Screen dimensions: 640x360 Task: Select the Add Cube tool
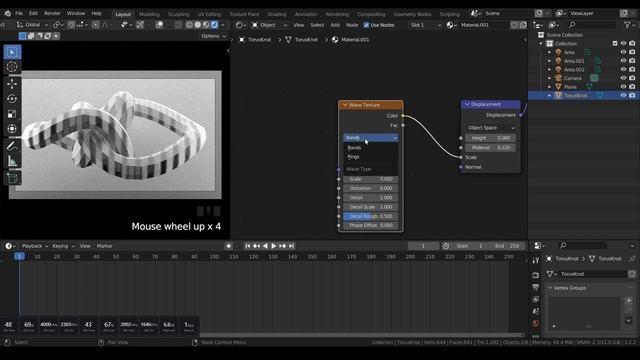pos(12,178)
